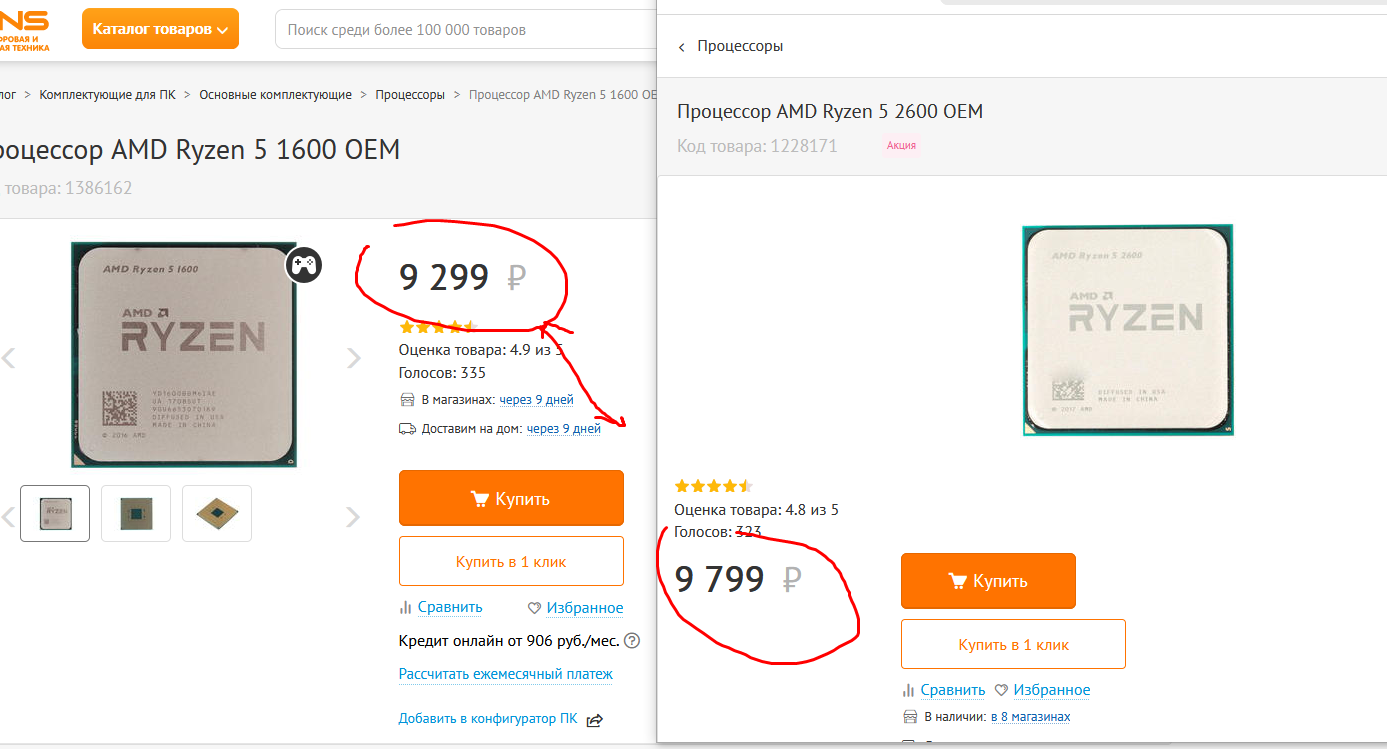The image size is (1387, 749).
Task: Click the share icon beside PC configurator link
Action: point(595,719)
